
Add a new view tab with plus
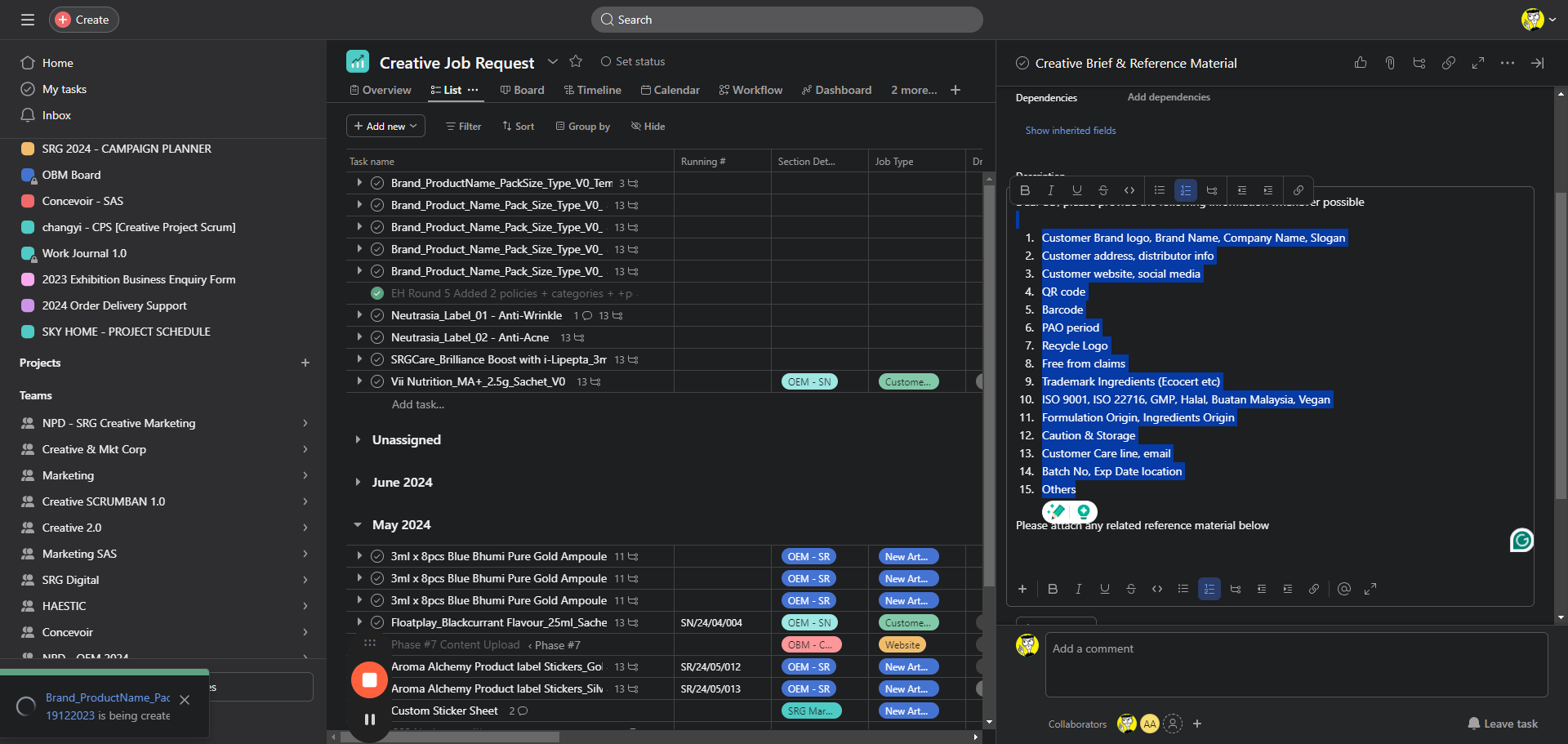coord(955,90)
